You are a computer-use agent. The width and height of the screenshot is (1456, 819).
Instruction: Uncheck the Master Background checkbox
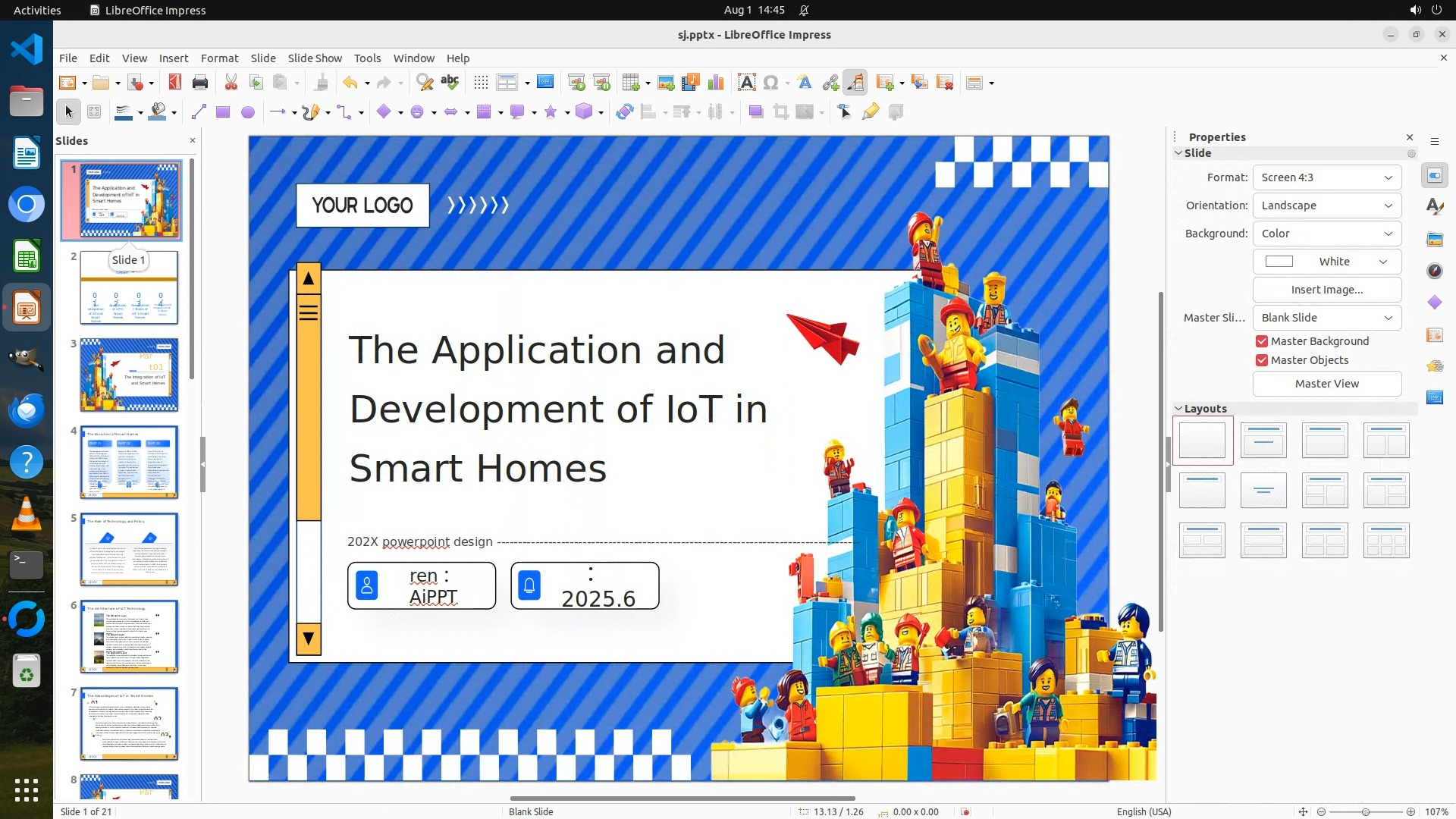point(1262,341)
